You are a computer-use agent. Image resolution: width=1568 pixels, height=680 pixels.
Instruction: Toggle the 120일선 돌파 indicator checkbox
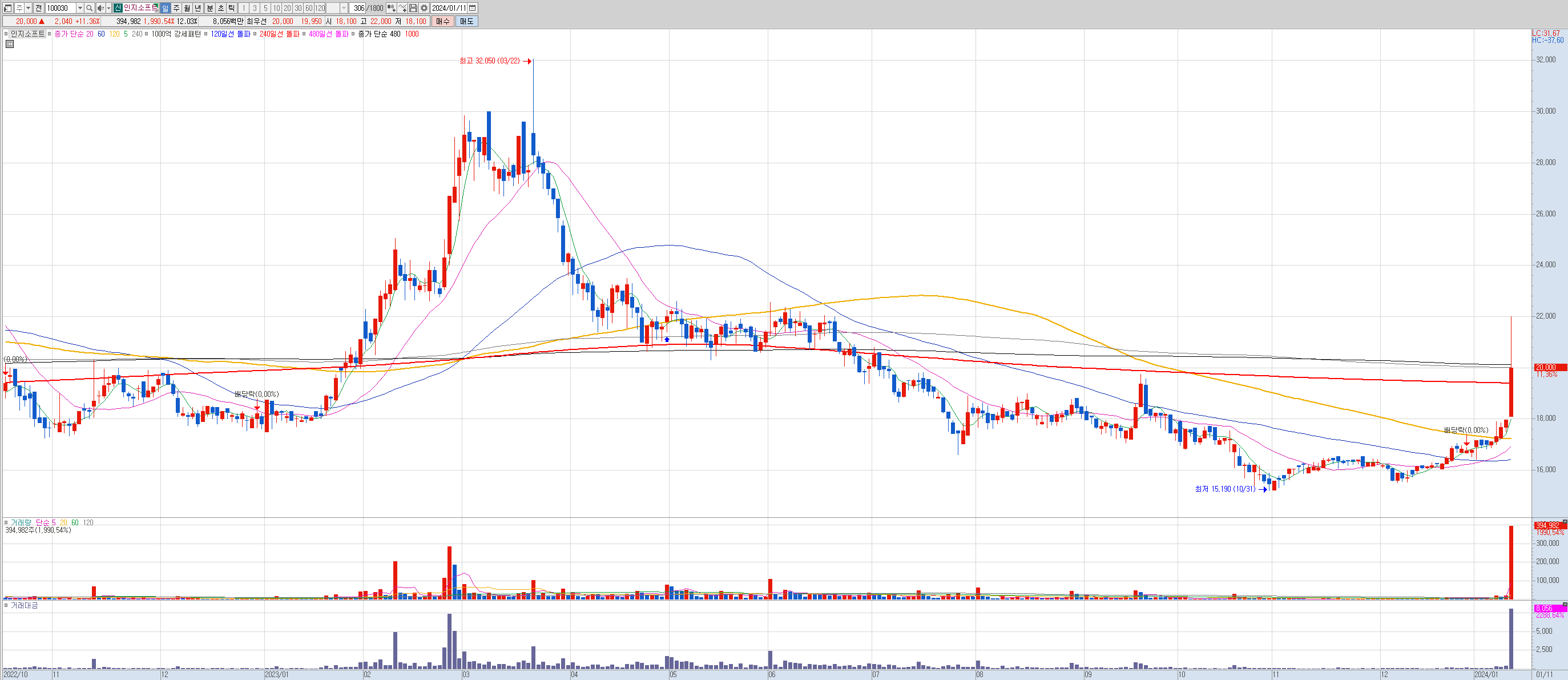[207, 34]
